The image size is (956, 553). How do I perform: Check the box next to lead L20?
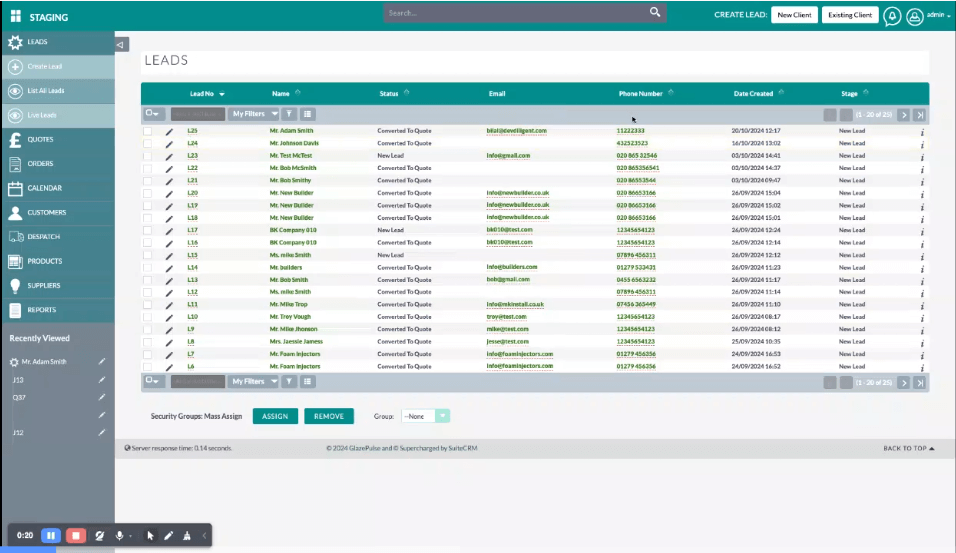click(x=148, y=193)
